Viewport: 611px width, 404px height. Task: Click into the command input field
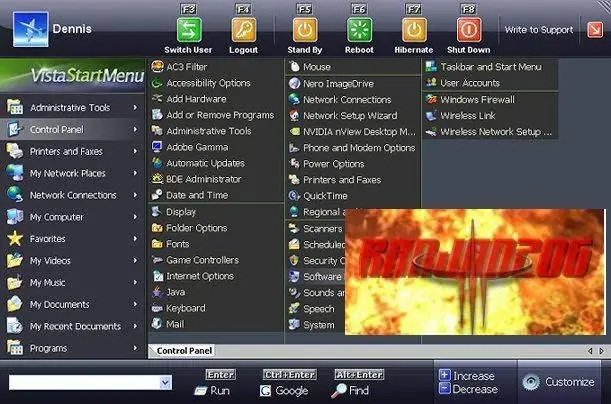coord(85,383)
